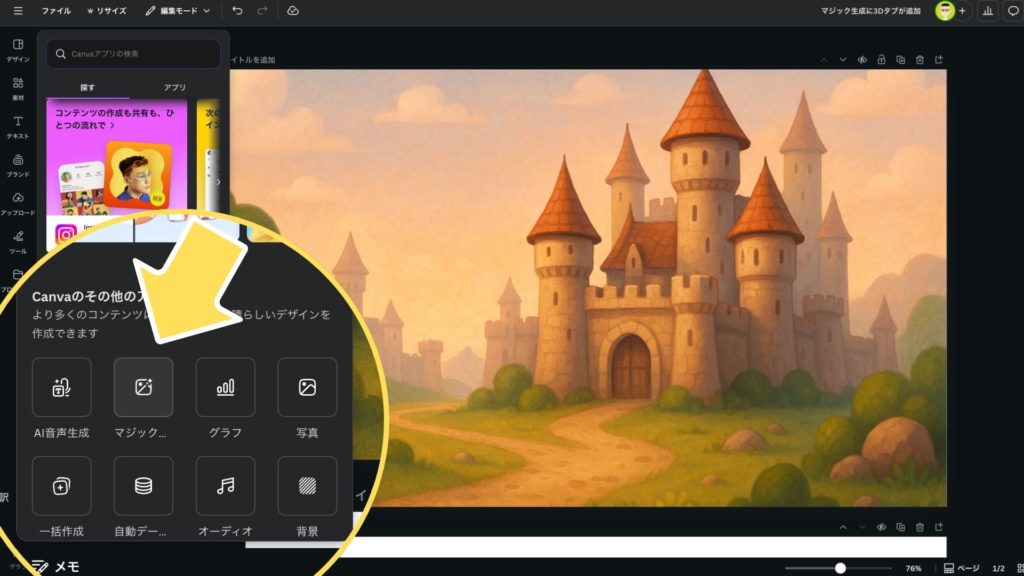Select the マジック生成 app icon
The height and width of the screenshot is (576, 1024).
(143, 387)
